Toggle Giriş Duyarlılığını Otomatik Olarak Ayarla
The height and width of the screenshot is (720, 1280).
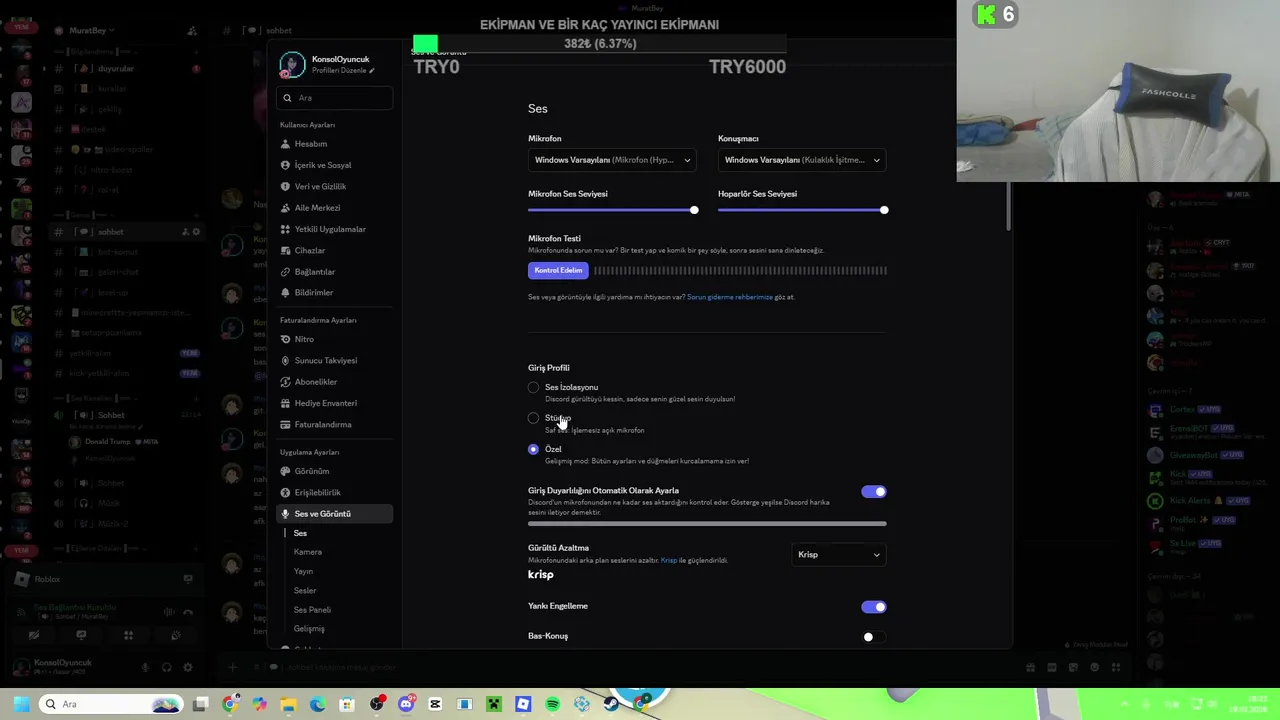(x=873, y=492)
